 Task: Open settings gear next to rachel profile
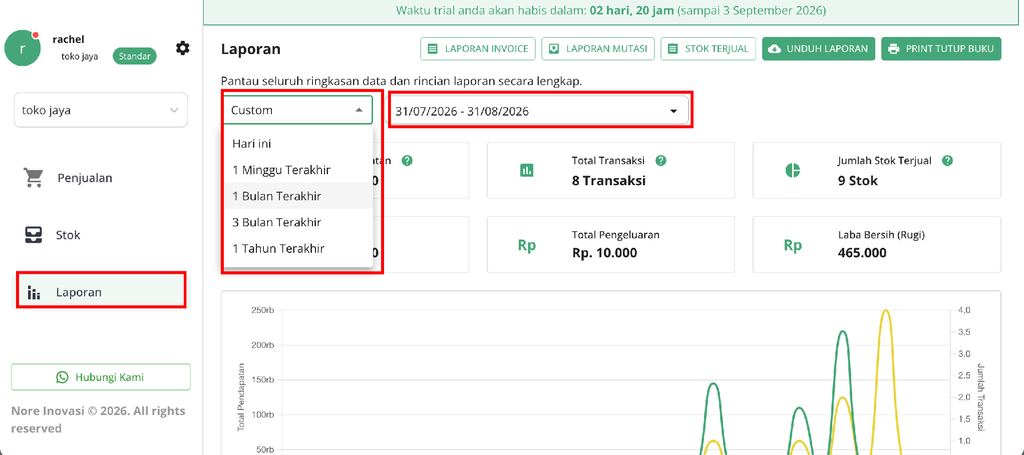pos(183,48)
